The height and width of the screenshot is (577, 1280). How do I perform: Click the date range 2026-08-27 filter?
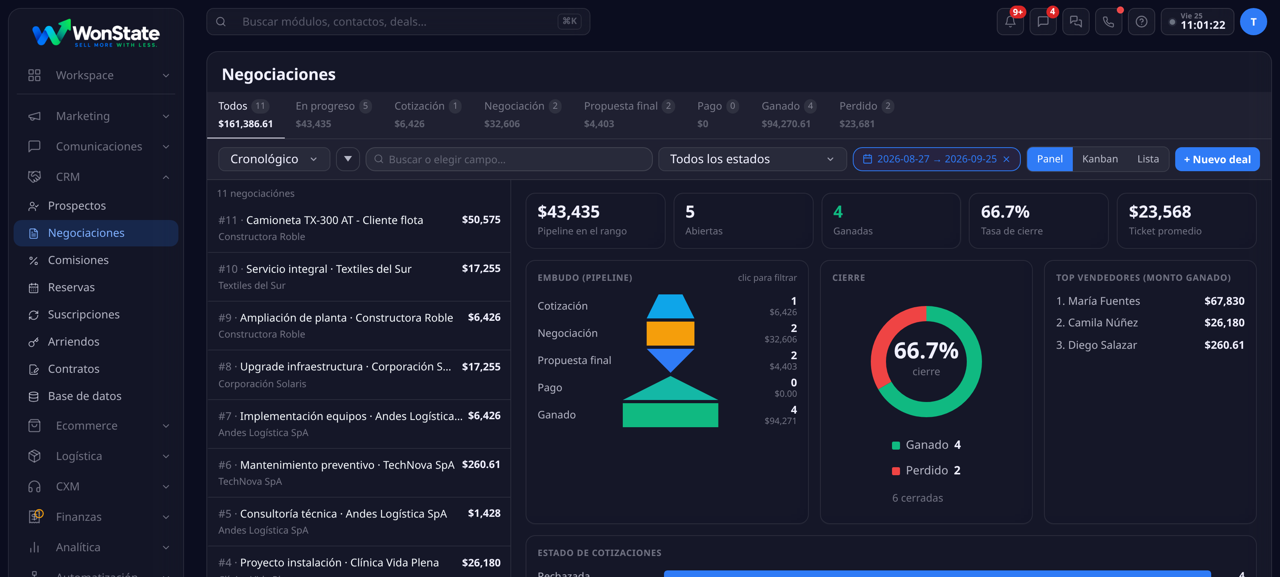point(936,159)
